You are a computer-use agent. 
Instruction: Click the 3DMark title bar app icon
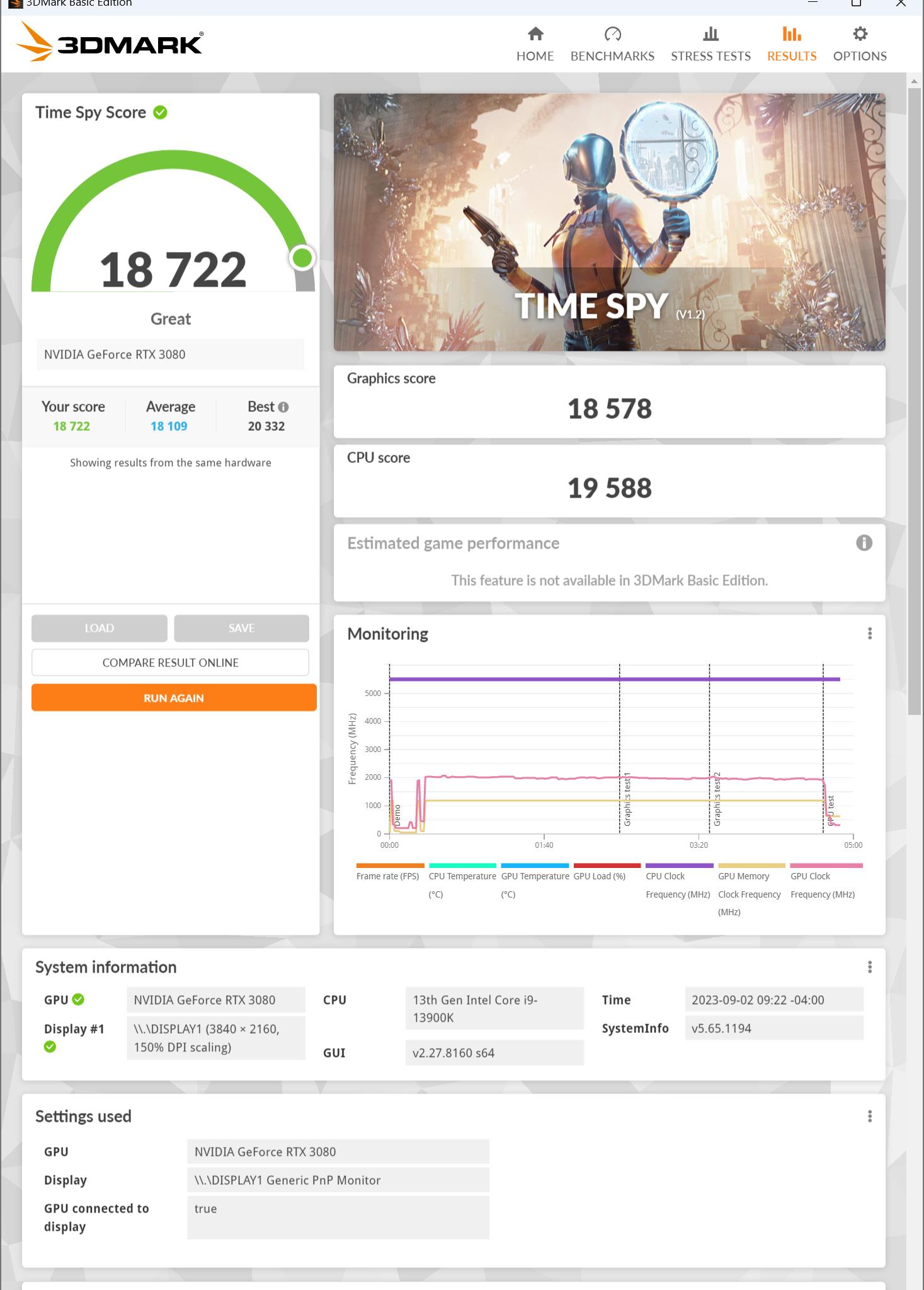[15, 4]
